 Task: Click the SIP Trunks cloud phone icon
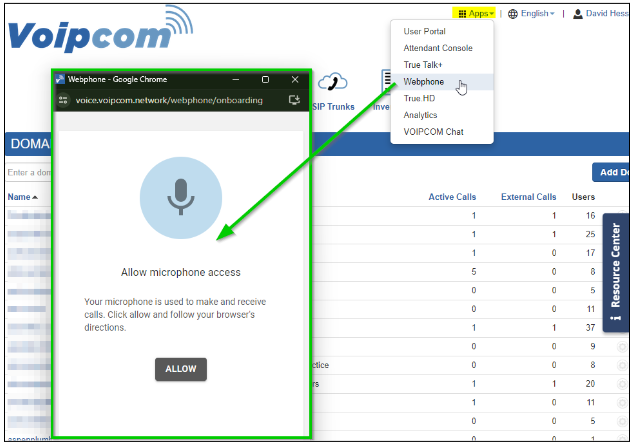pos(333,82)
